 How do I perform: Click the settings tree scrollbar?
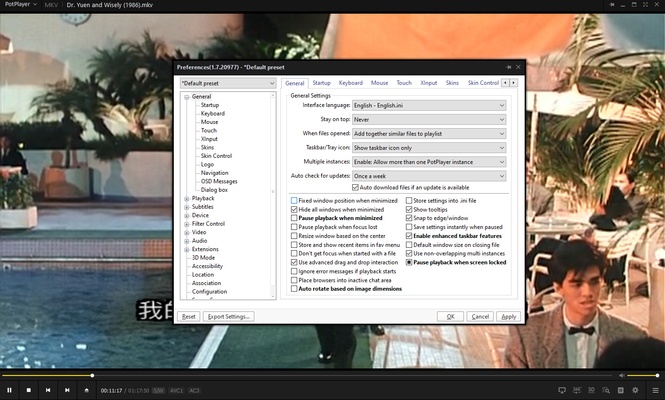point(273,196)
